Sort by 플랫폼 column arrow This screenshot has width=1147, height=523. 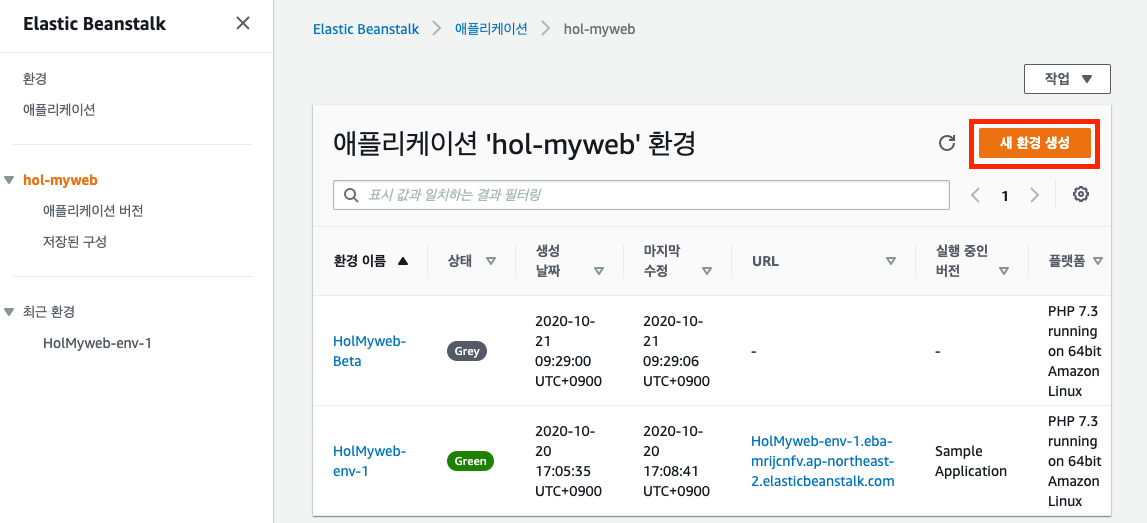point(1097,261)
